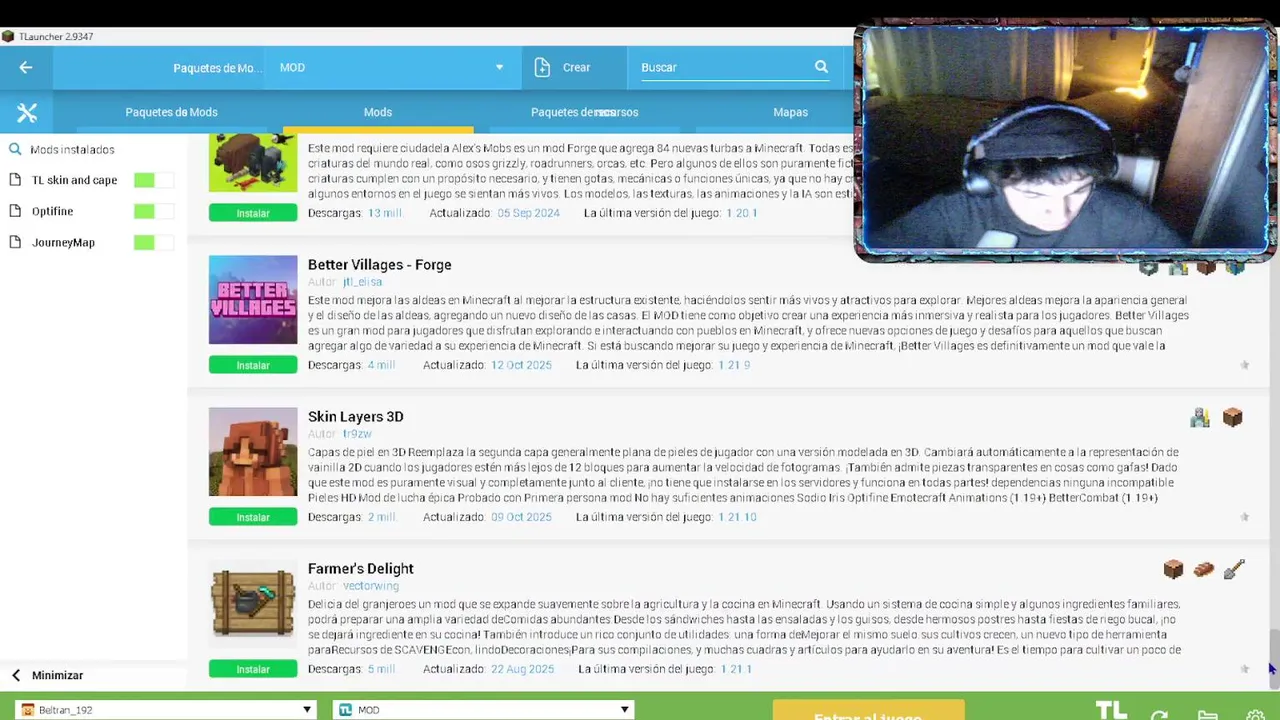1280x720 pixels.
Task: Click the shovel category icon for Farmer's Delight
Action: [x=1234, y=570]
